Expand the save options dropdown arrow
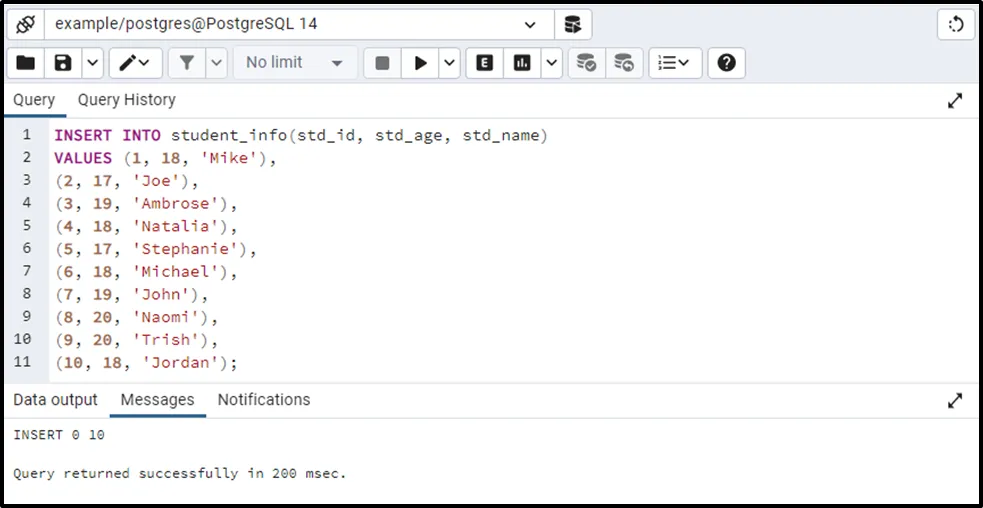 [92, 63]
